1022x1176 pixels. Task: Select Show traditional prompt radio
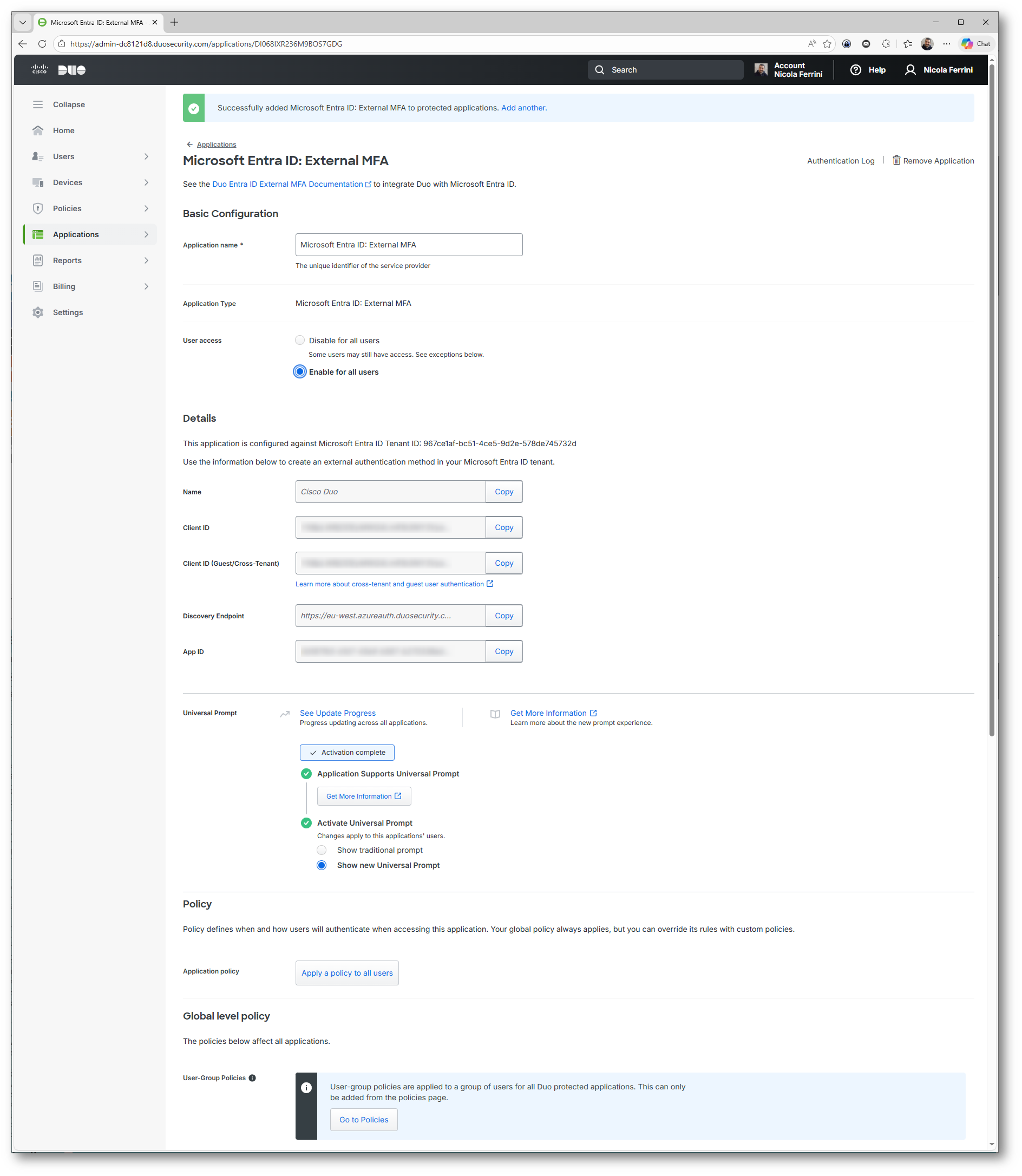[x=322, y=851]
